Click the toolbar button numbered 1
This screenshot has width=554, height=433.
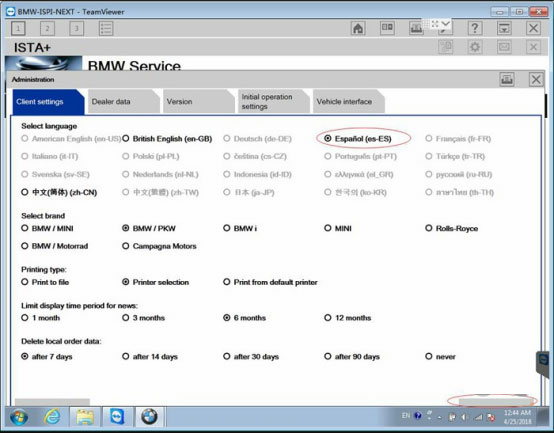[18, 29]
